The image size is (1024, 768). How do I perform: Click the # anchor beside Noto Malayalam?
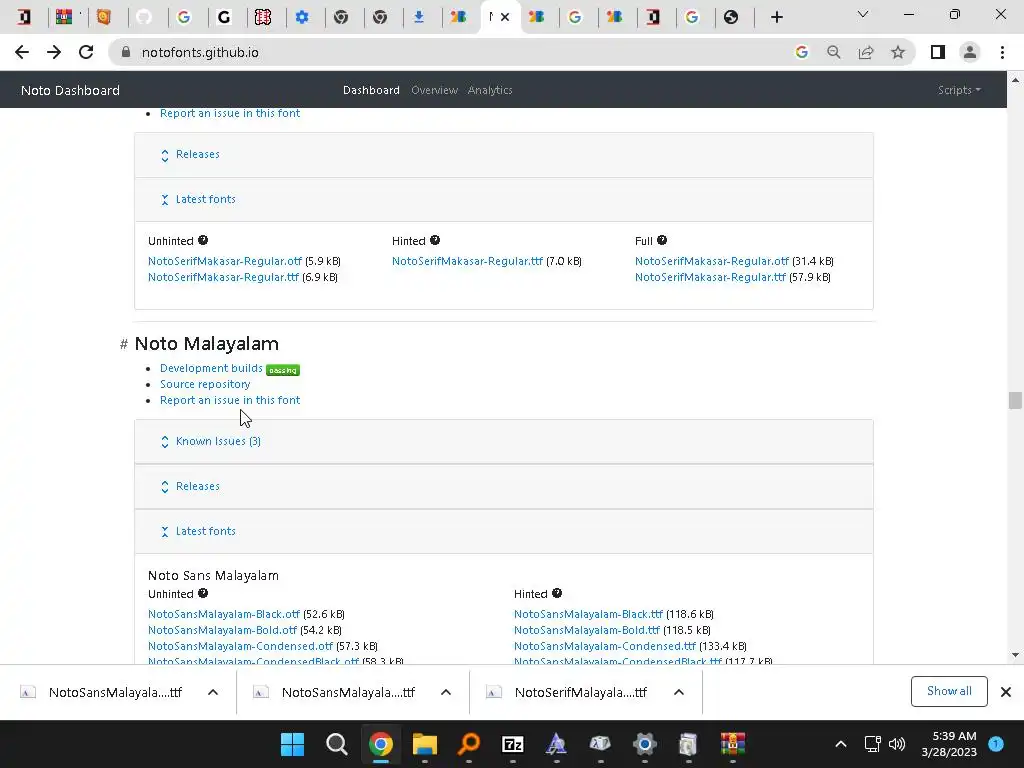(x=123, y=344)
